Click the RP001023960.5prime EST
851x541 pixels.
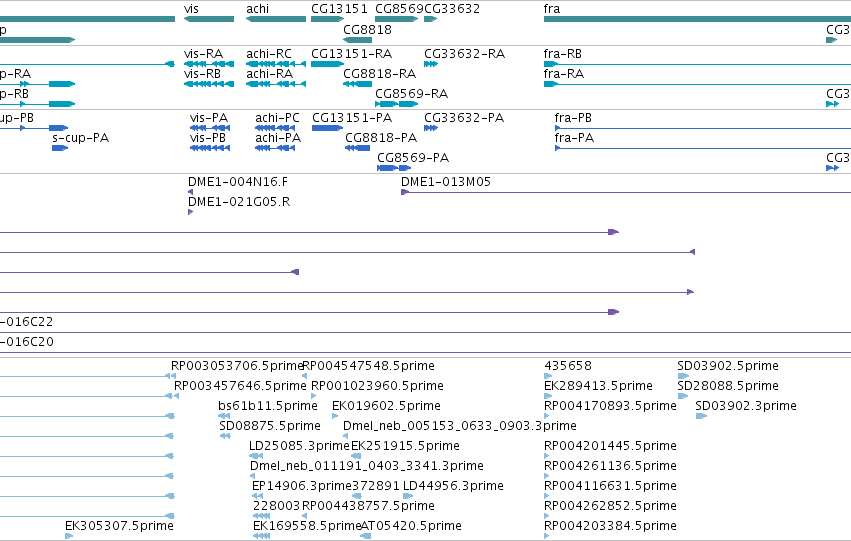click(314, 396)
